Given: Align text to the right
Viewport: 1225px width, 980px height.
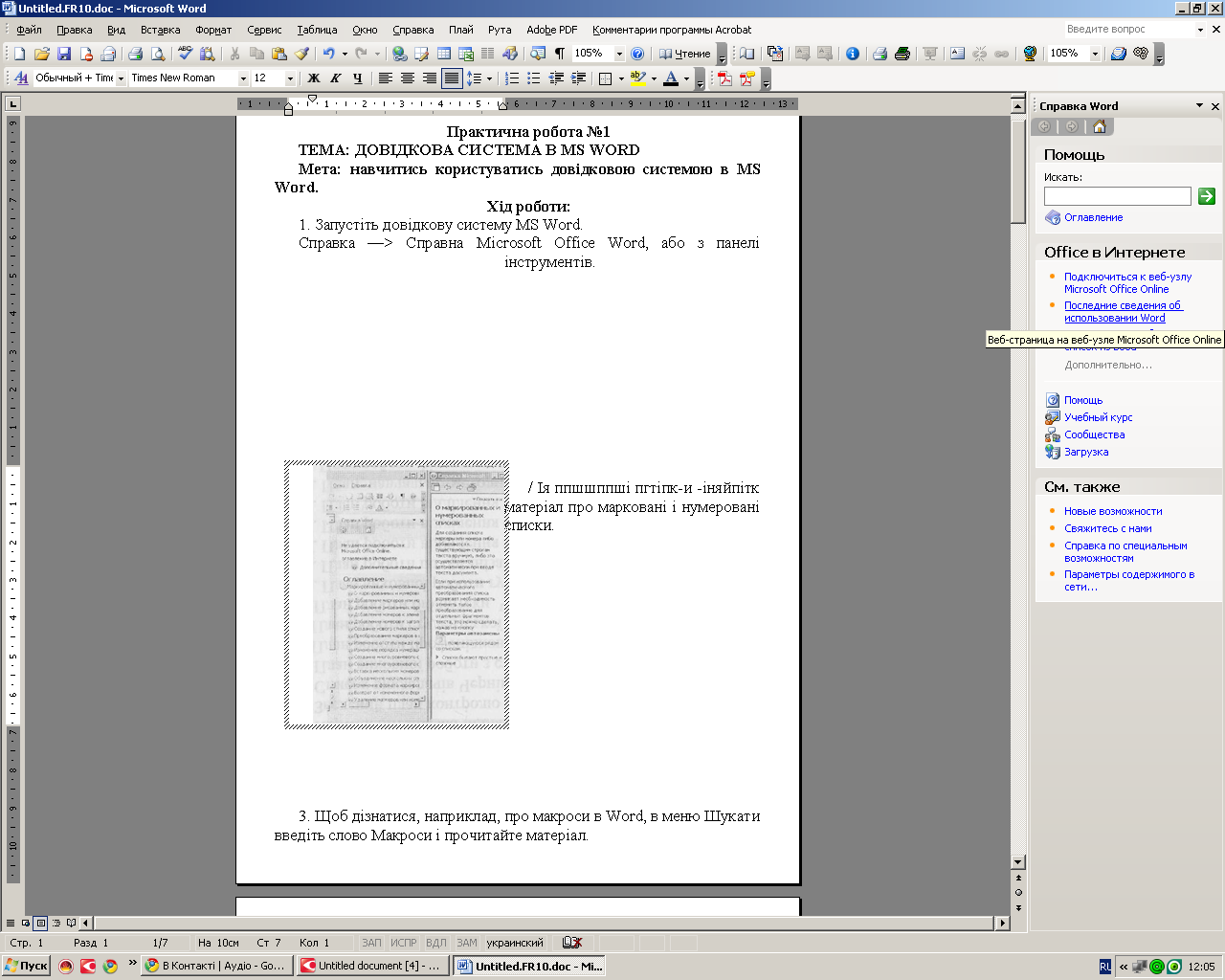Looking at the screenshot, I should [x=429, y=78].
